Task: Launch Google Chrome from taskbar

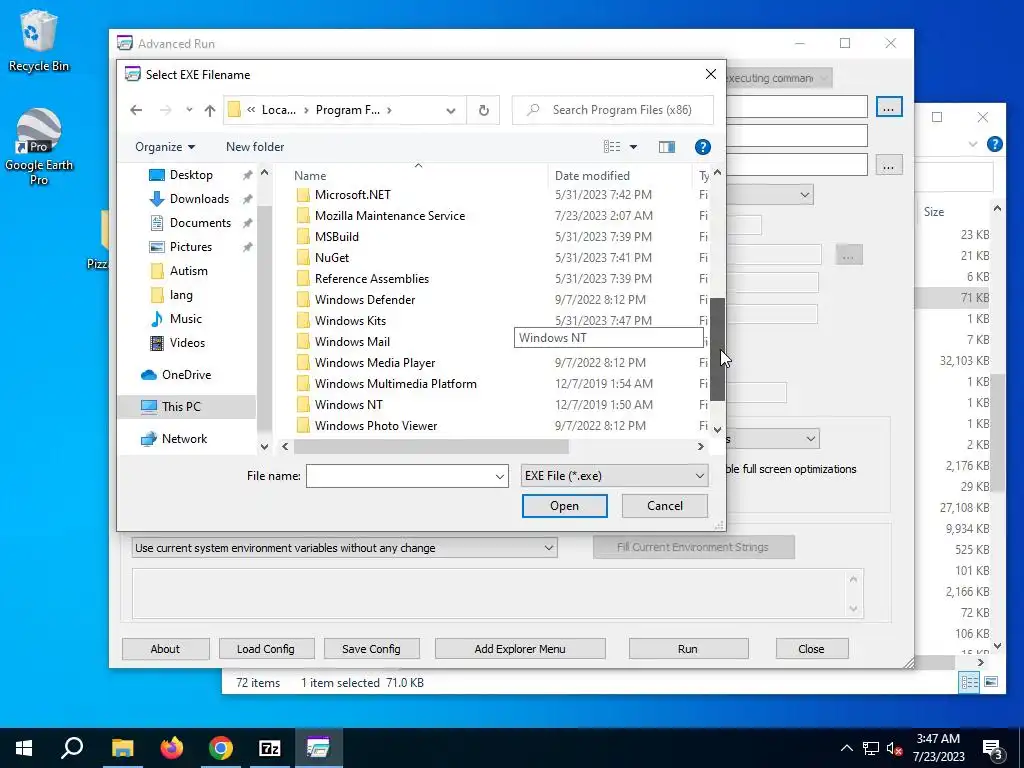Action: pos(221,748)
